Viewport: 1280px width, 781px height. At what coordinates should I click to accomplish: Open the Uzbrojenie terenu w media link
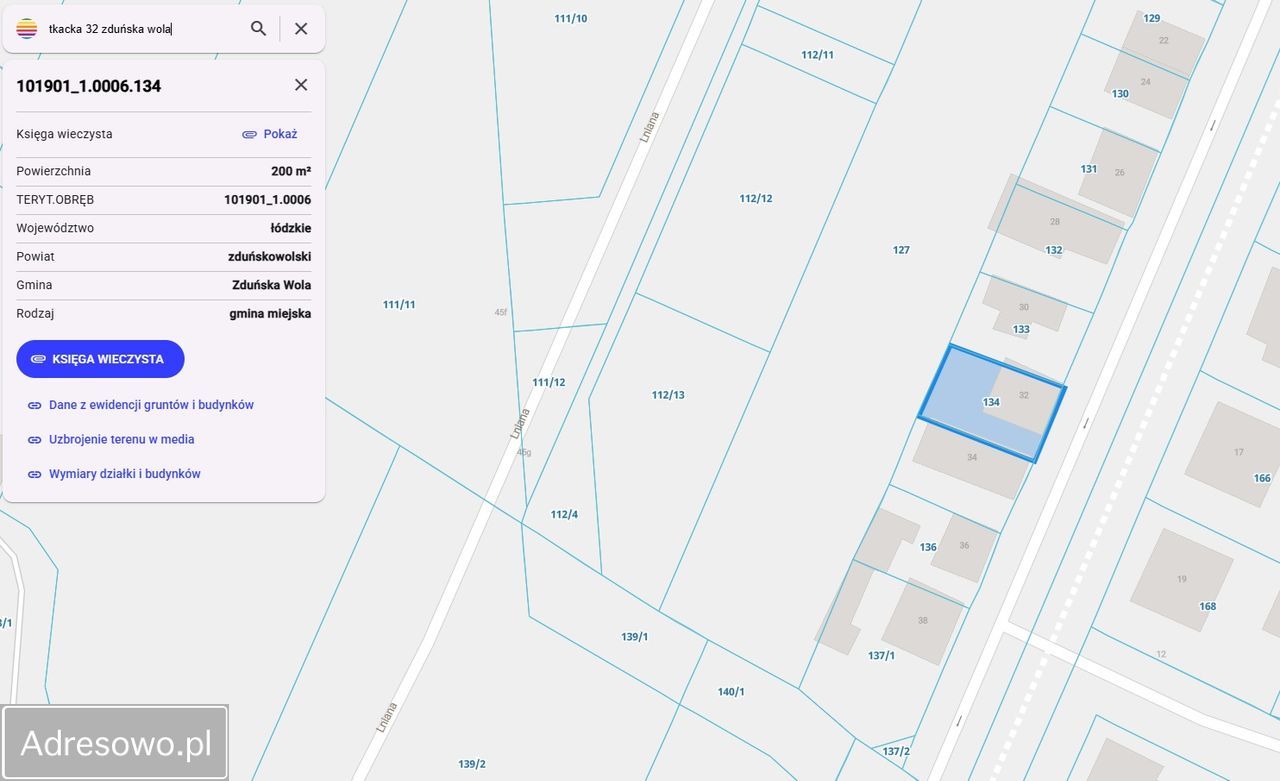coord(121,439)
